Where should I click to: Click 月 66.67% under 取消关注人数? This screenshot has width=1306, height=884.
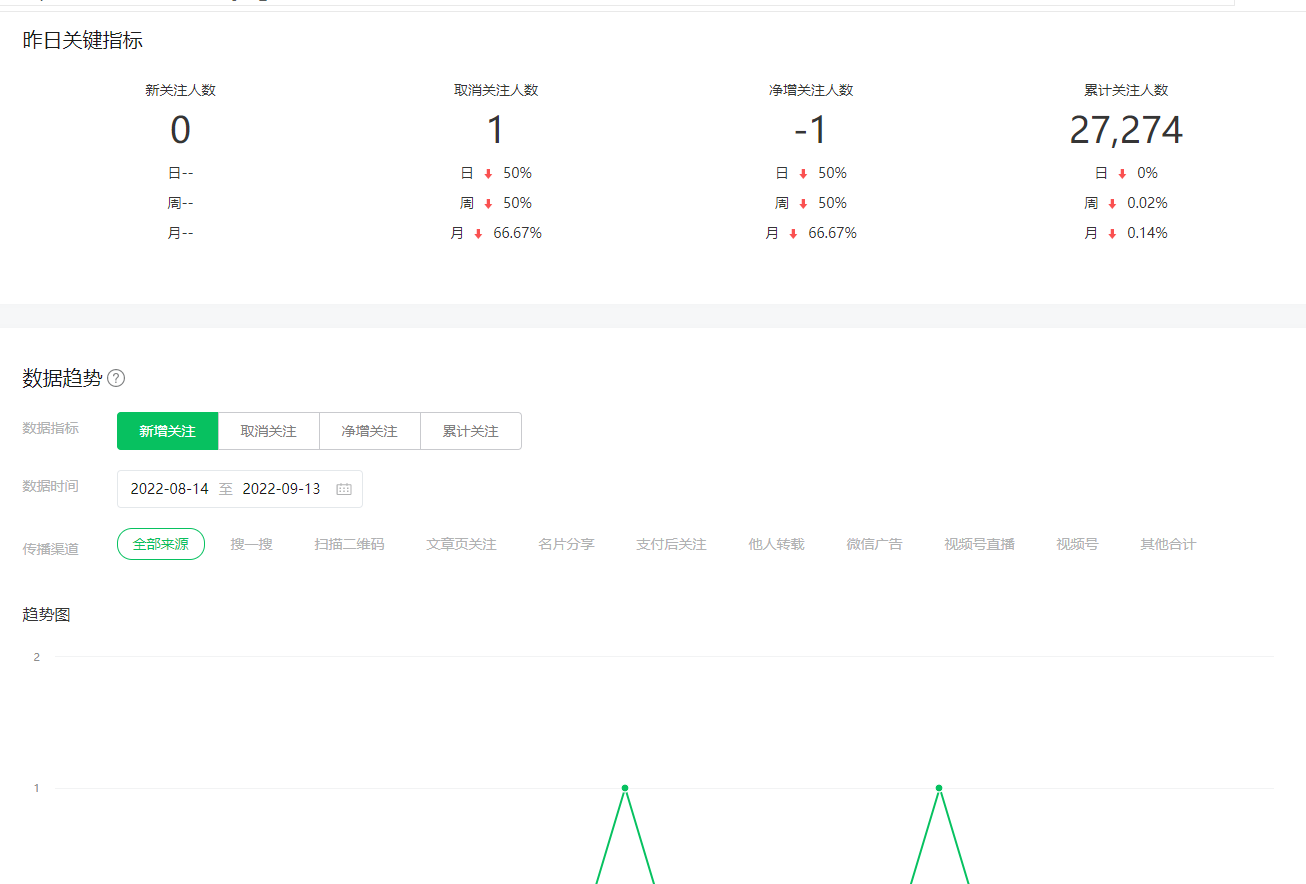[x=496, y=233]
